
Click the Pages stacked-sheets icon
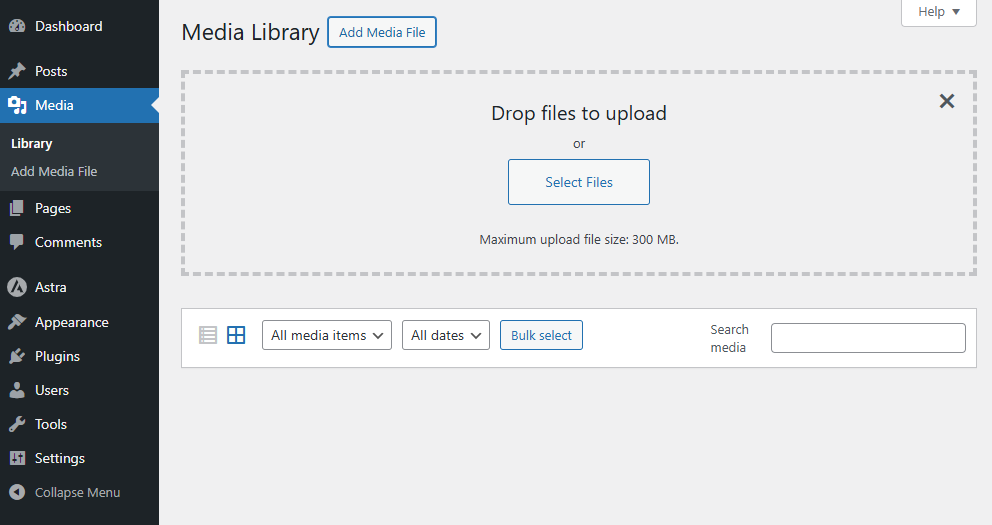pyautogui.click(x=17, y=208)
